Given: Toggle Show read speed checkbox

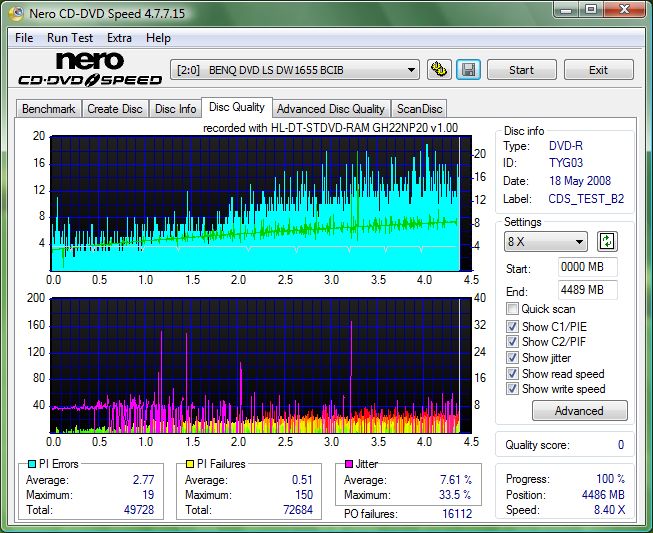Looking at the screenshot, I should pyautogui.click(x=512, y=374).
